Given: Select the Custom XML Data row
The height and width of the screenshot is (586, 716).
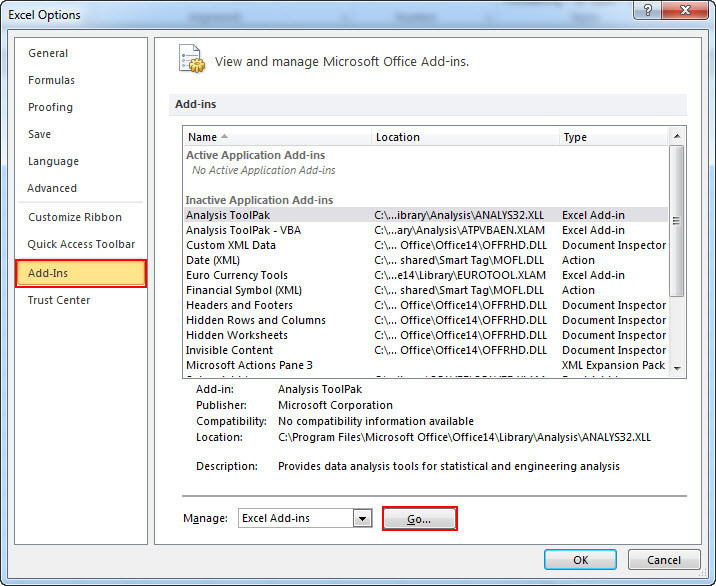Looking at the screenshot, I should (426, 245).
